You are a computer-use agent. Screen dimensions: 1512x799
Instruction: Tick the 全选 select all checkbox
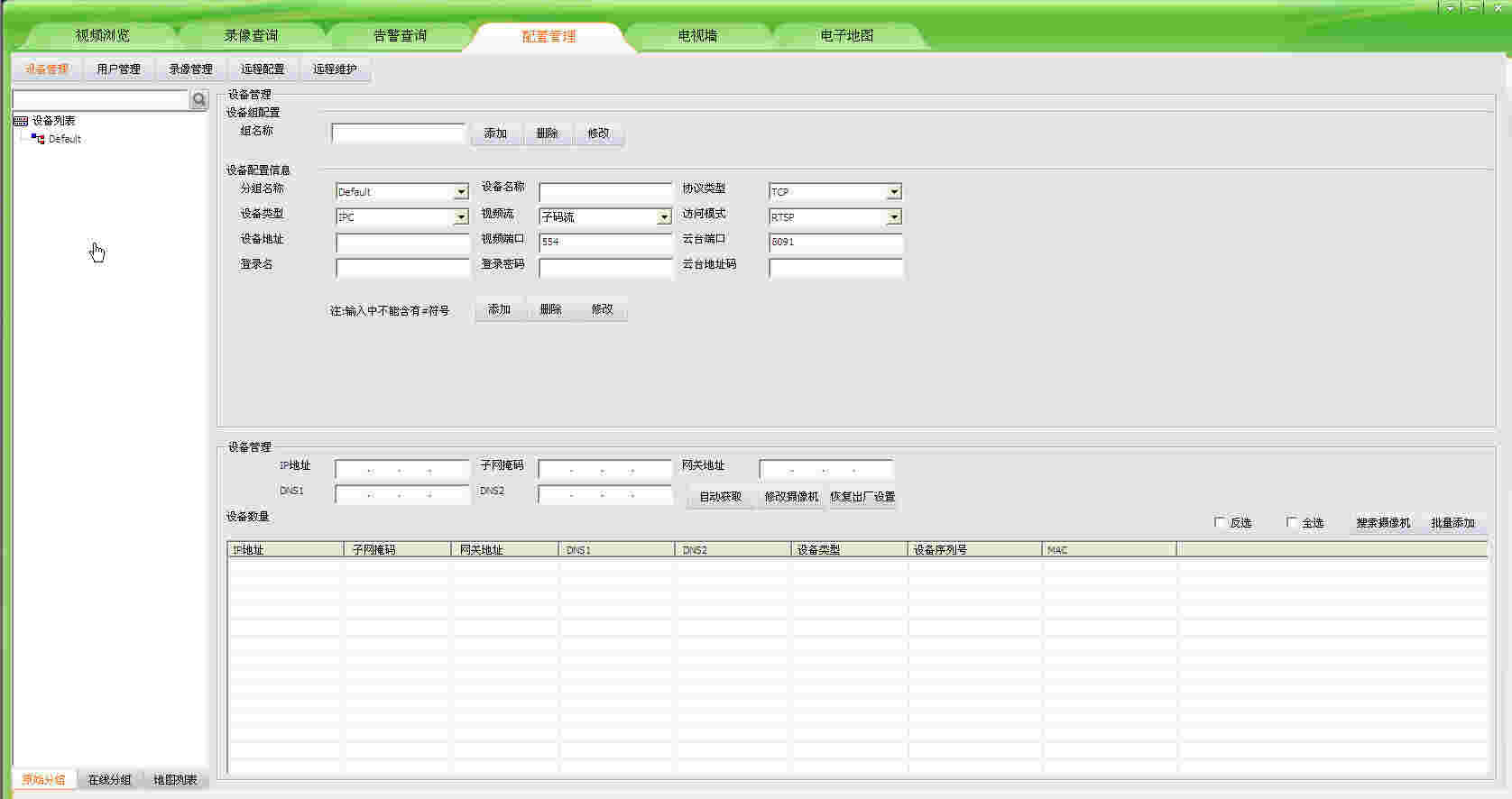1292,522
